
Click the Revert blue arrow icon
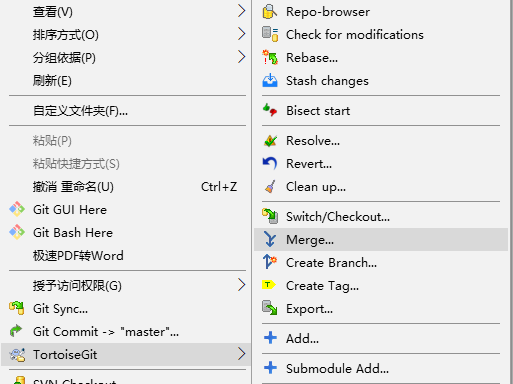(x=270, y=164)
